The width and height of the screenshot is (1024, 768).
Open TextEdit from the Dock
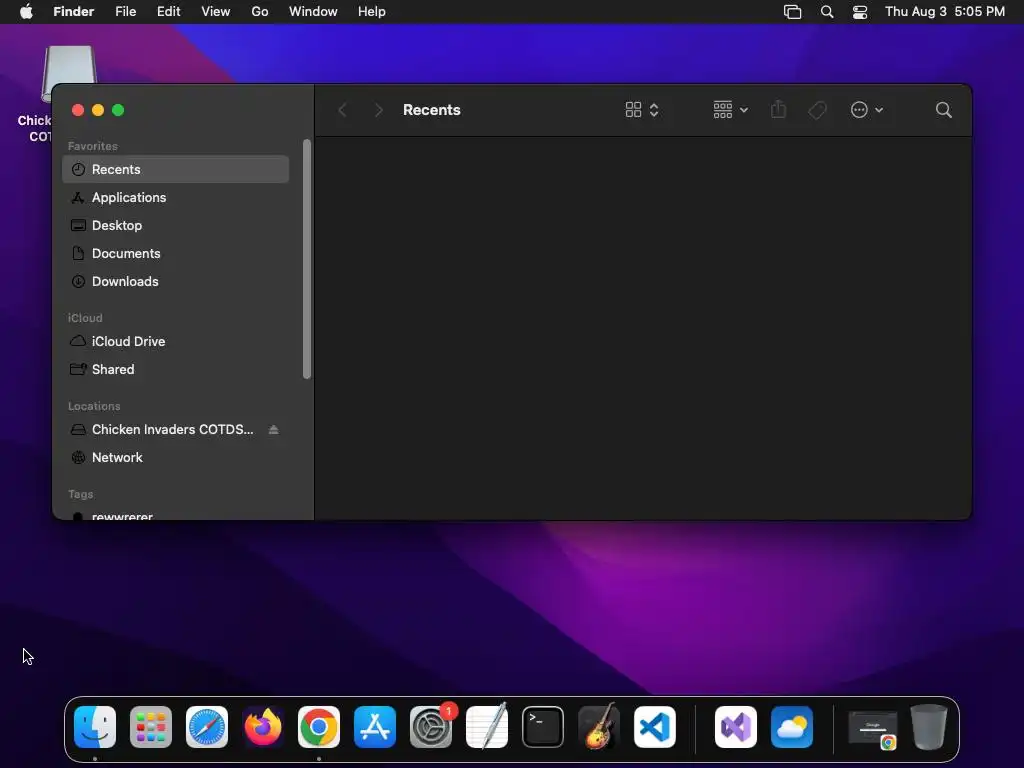(x=487, y=727)
